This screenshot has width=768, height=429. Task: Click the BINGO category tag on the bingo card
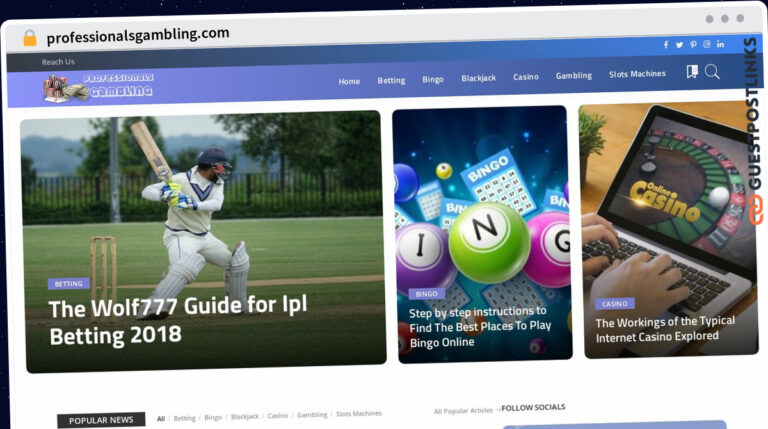[426, 294]
